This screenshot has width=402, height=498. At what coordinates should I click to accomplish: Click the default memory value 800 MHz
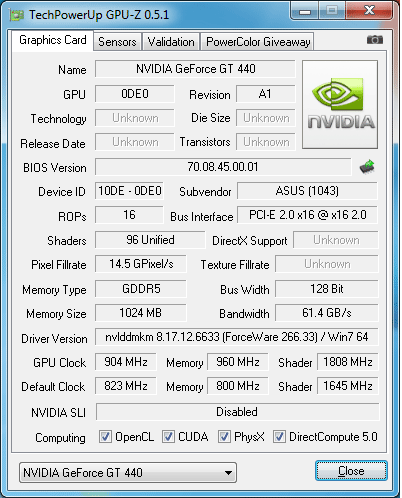pyautogui.click(x=238, y=386)
